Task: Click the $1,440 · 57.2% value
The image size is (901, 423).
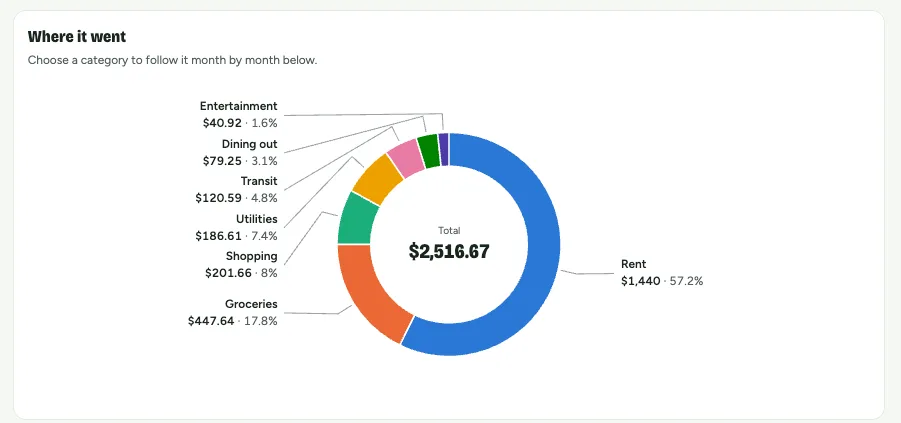Action: pos(662,281)
